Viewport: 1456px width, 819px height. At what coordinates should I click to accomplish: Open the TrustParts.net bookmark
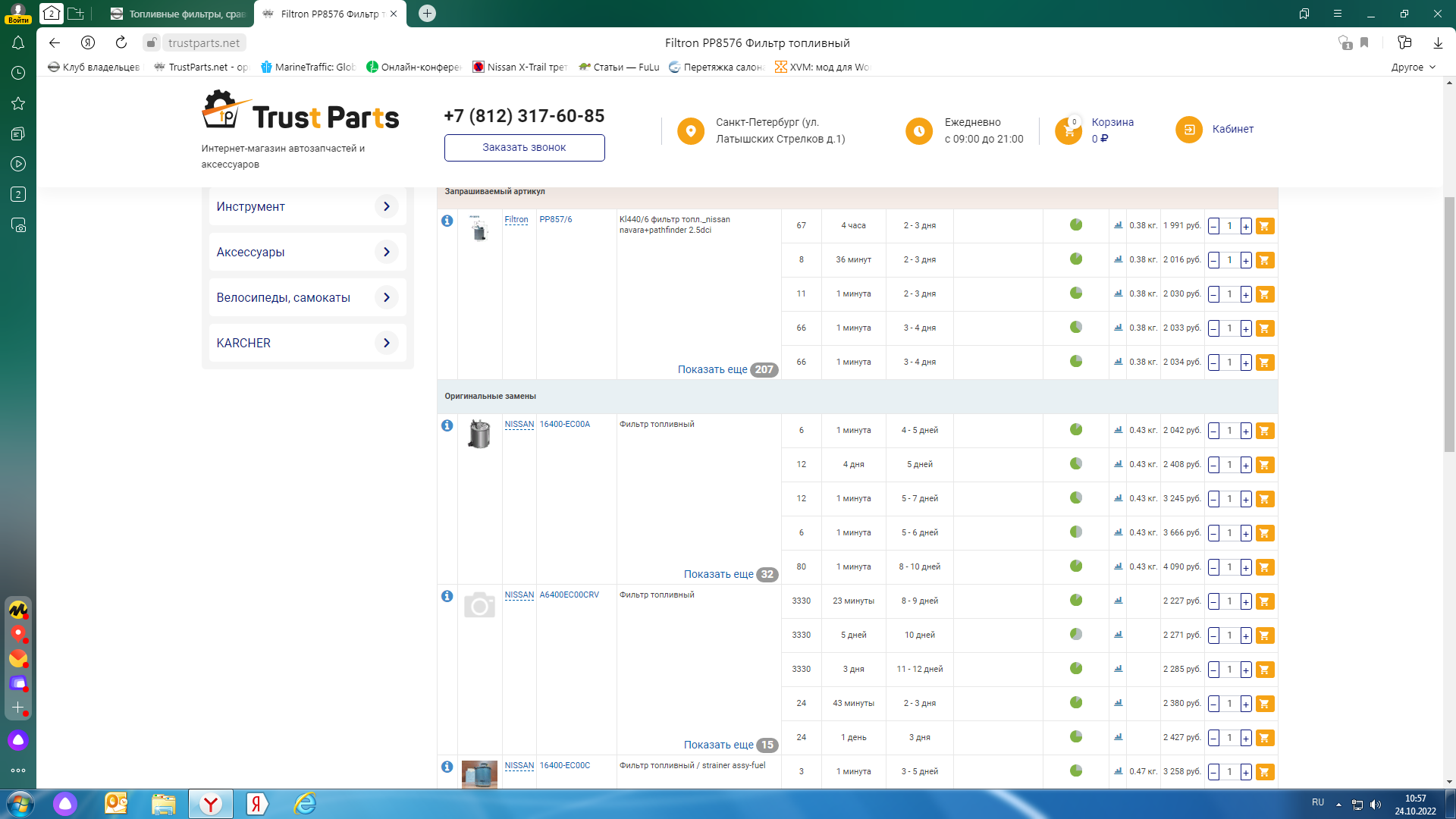(201, 67)
